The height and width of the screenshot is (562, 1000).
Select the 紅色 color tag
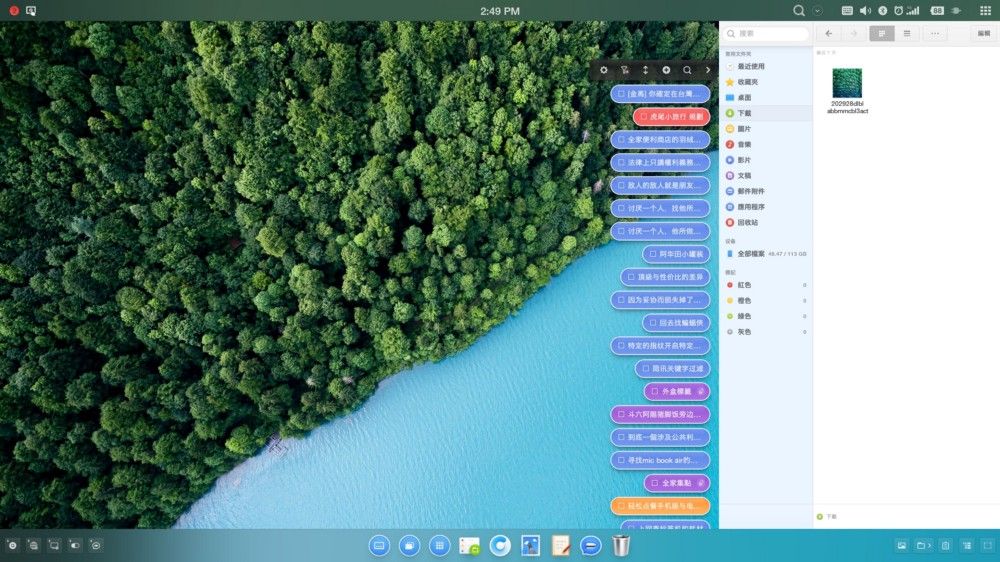tap(744, 285)
